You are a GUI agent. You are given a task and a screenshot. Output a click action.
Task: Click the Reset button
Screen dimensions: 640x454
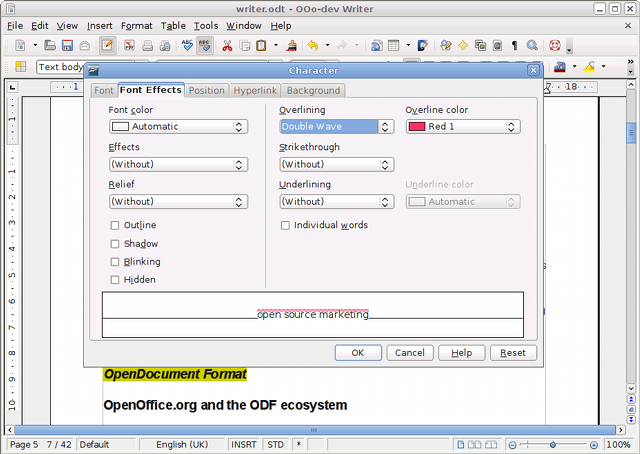(x=514, y=353)
